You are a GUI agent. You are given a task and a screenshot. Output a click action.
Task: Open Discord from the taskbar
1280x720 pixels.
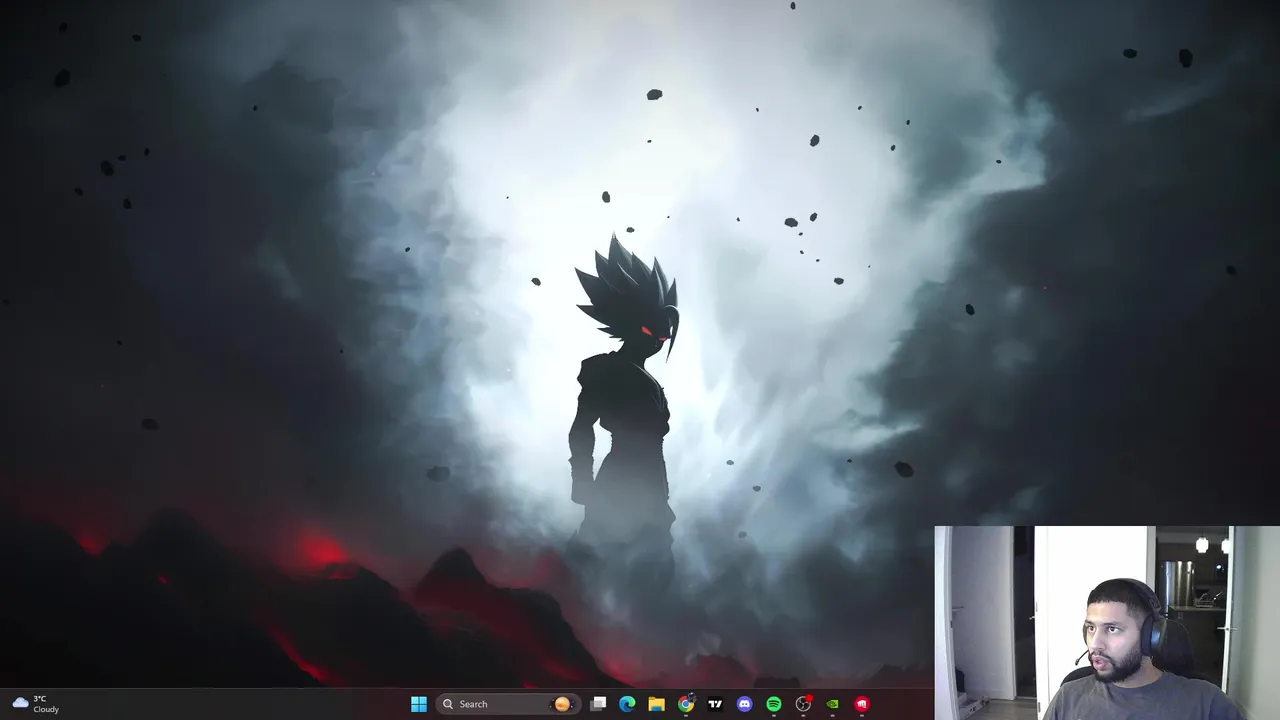(744, 704)
